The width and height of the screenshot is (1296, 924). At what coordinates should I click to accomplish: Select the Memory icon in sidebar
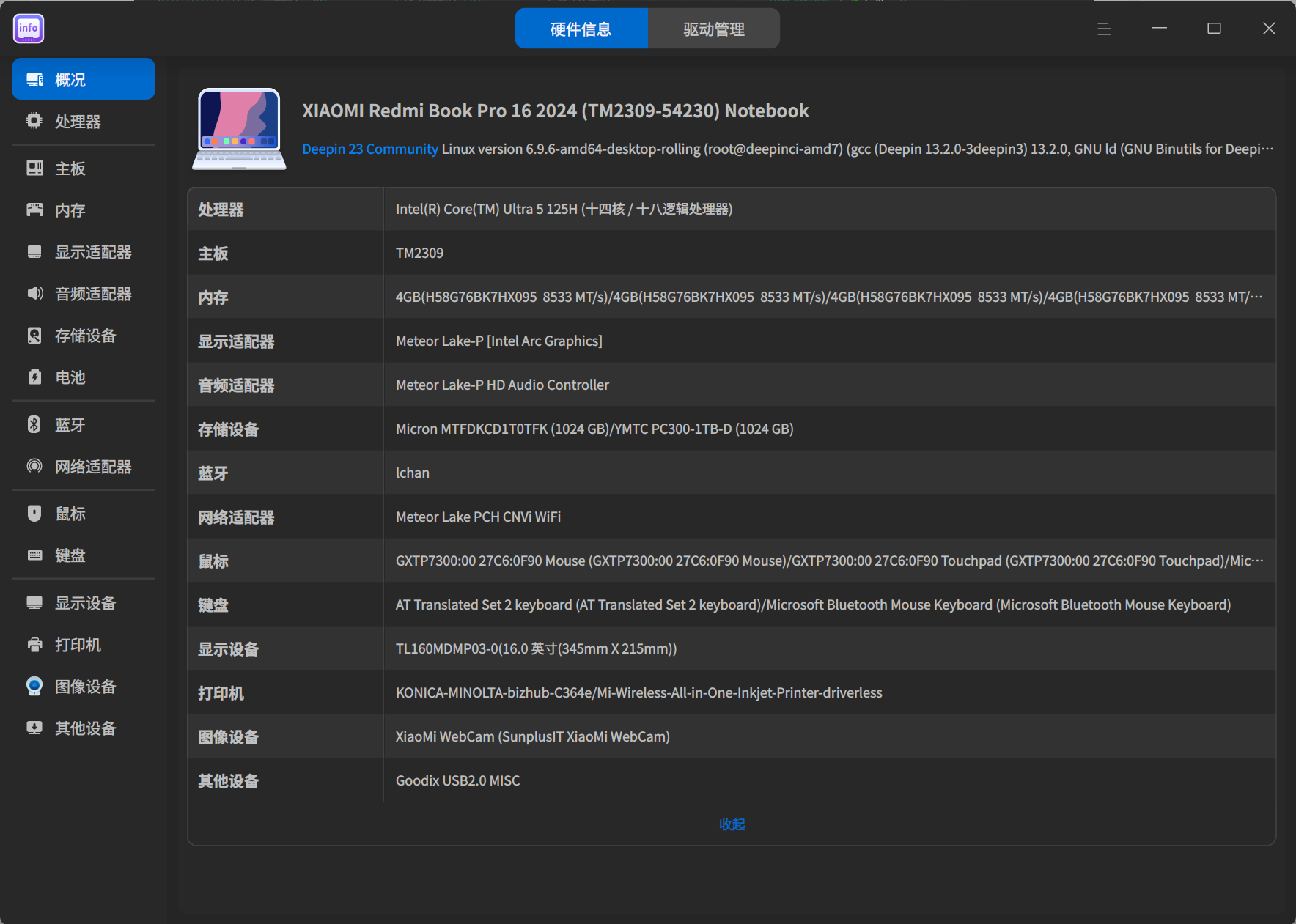(x=34, y=210)
